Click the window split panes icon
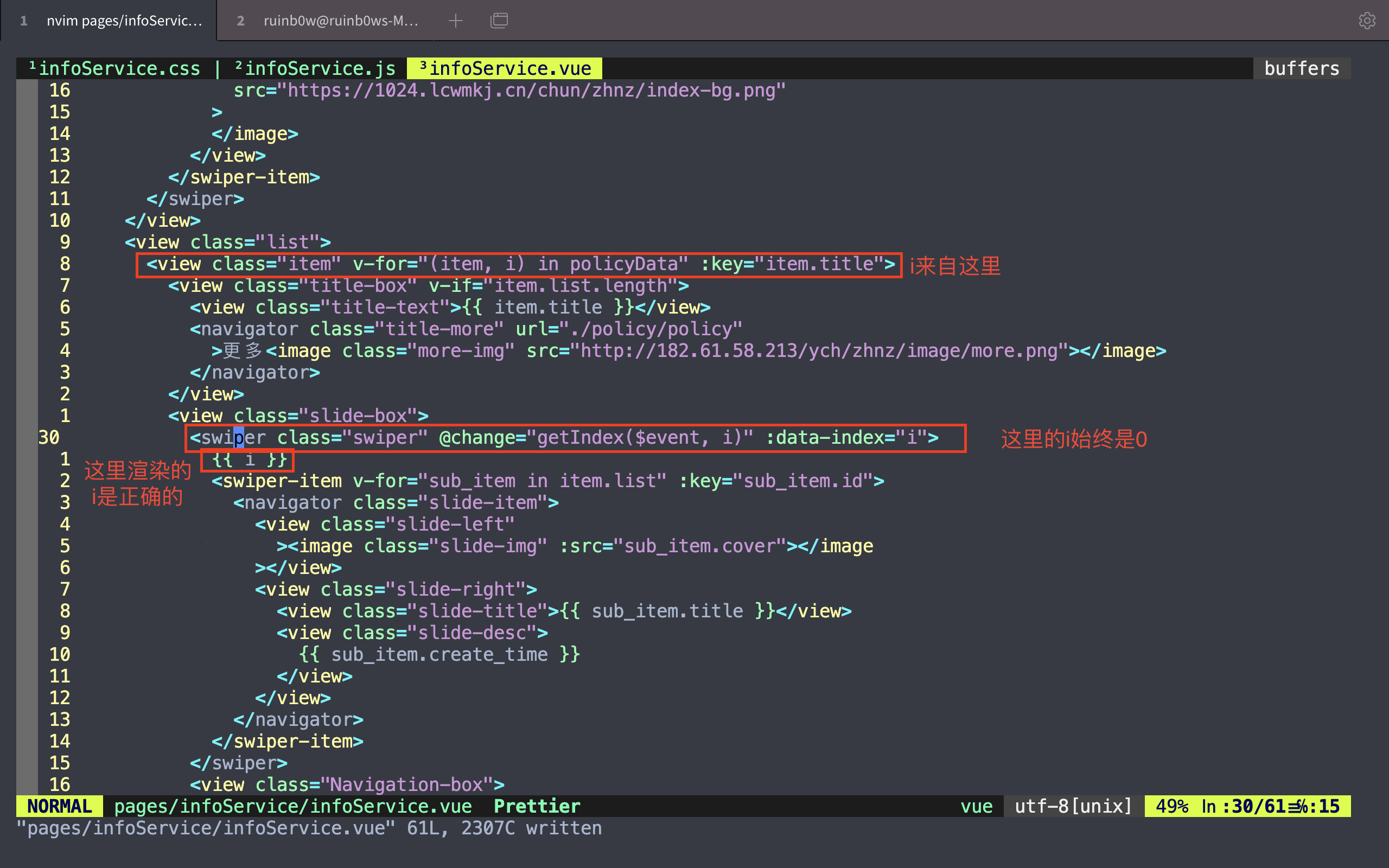Image resolution: width=1389 pixels, height=868 pixels. 499,21
